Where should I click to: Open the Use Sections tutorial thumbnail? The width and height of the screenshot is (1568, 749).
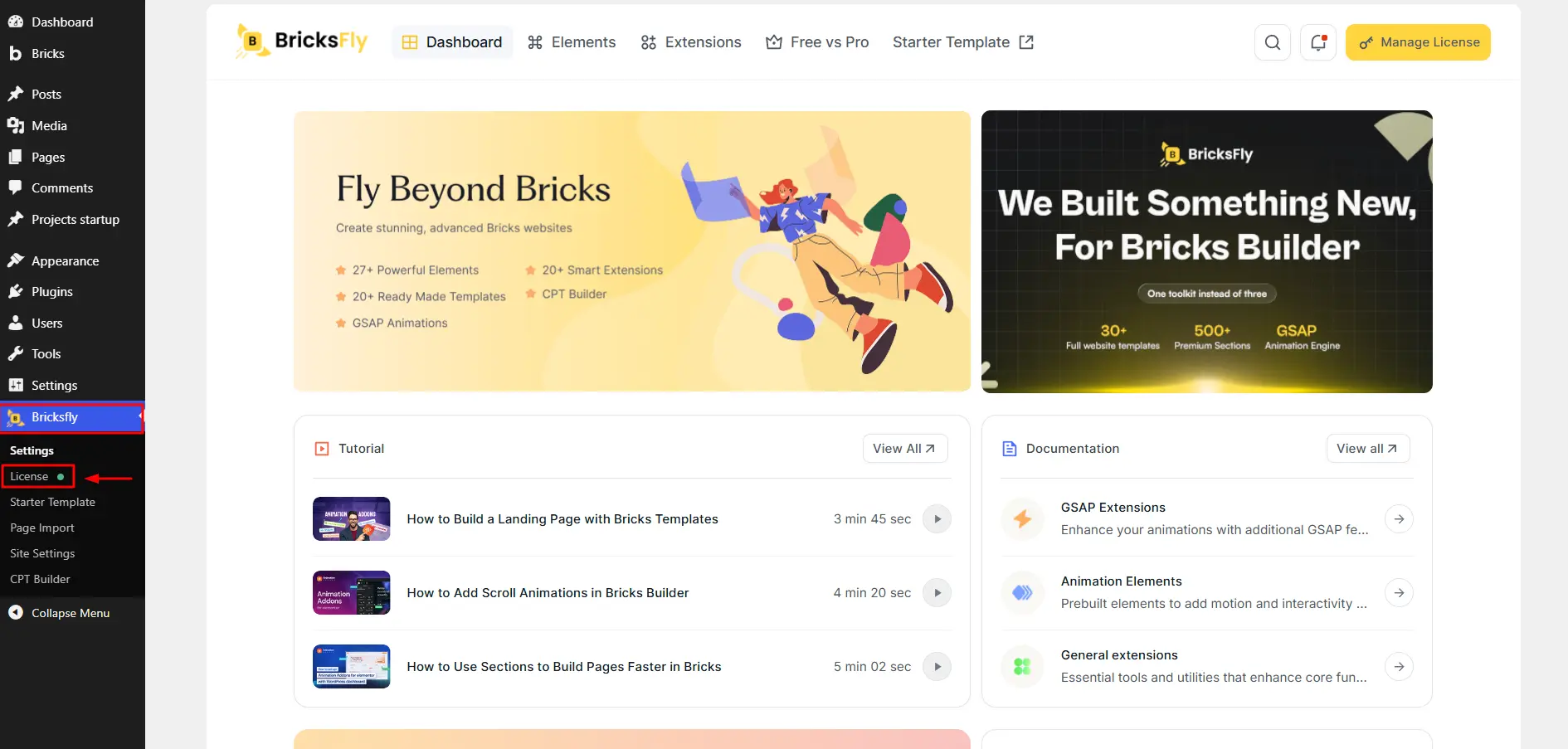click(x=352, y=667)
